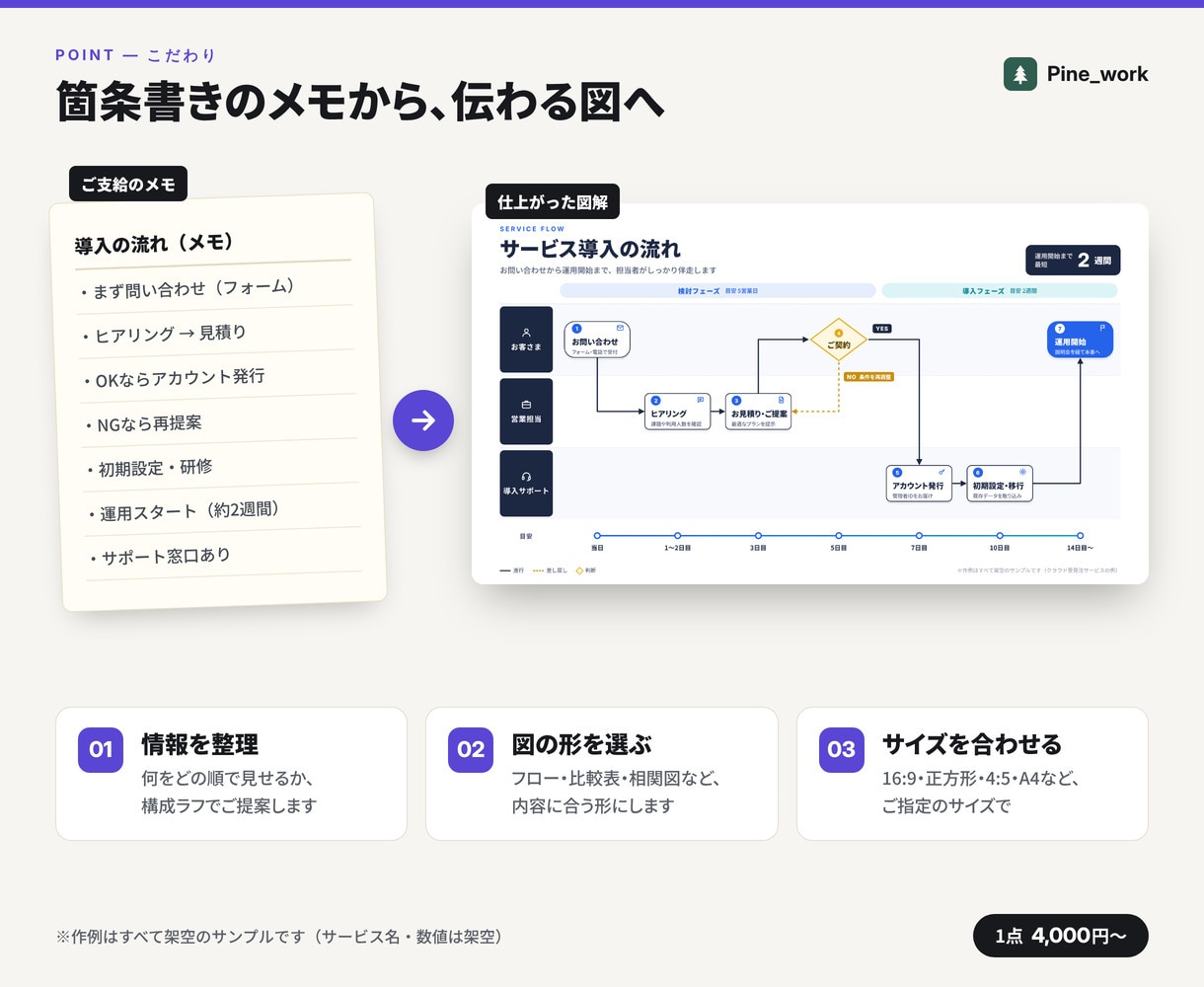This screenshot has width=1204, height=987.
Task: Click the purple 03 number badge
Action: [841, 749]
